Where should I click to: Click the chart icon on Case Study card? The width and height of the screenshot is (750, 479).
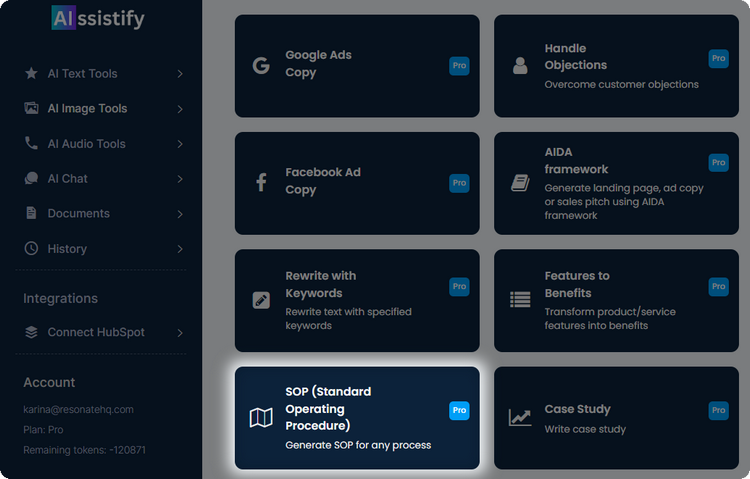click(520, 418)
